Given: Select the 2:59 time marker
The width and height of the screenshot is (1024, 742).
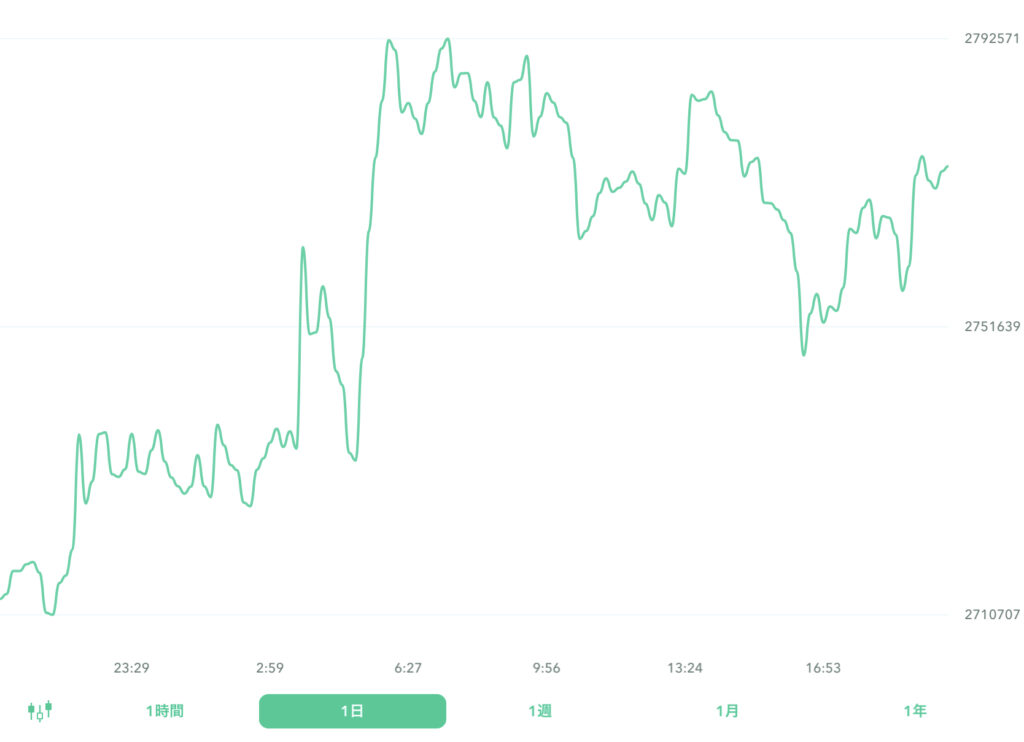Looking at the screenshot, I should coord(272,667).
